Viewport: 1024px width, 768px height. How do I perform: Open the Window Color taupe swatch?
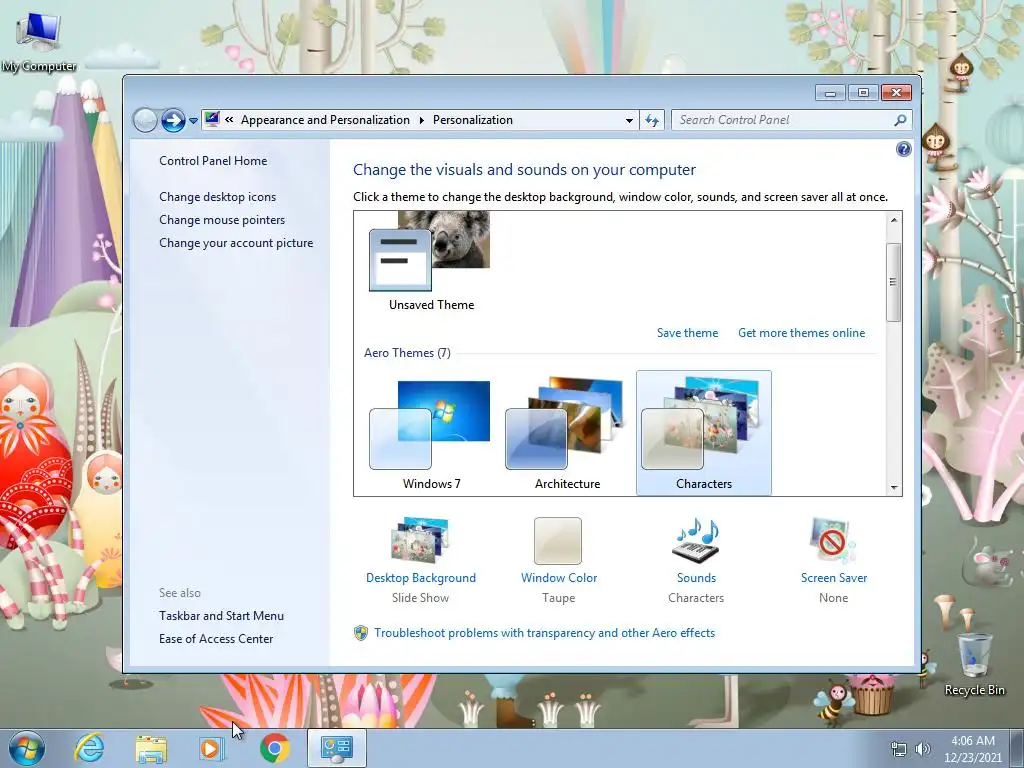click(558, 541)
